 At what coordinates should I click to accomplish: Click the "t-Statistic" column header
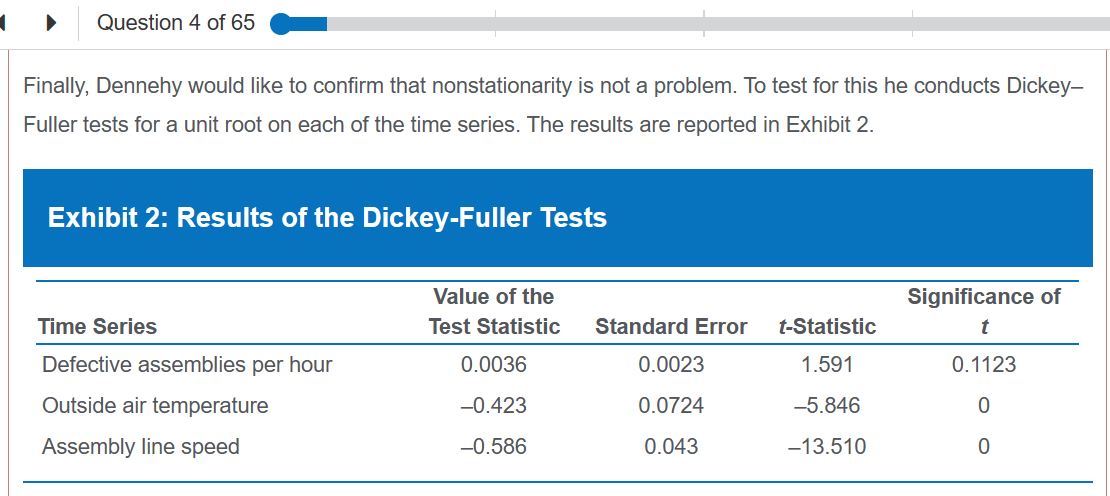click(826, 326)
